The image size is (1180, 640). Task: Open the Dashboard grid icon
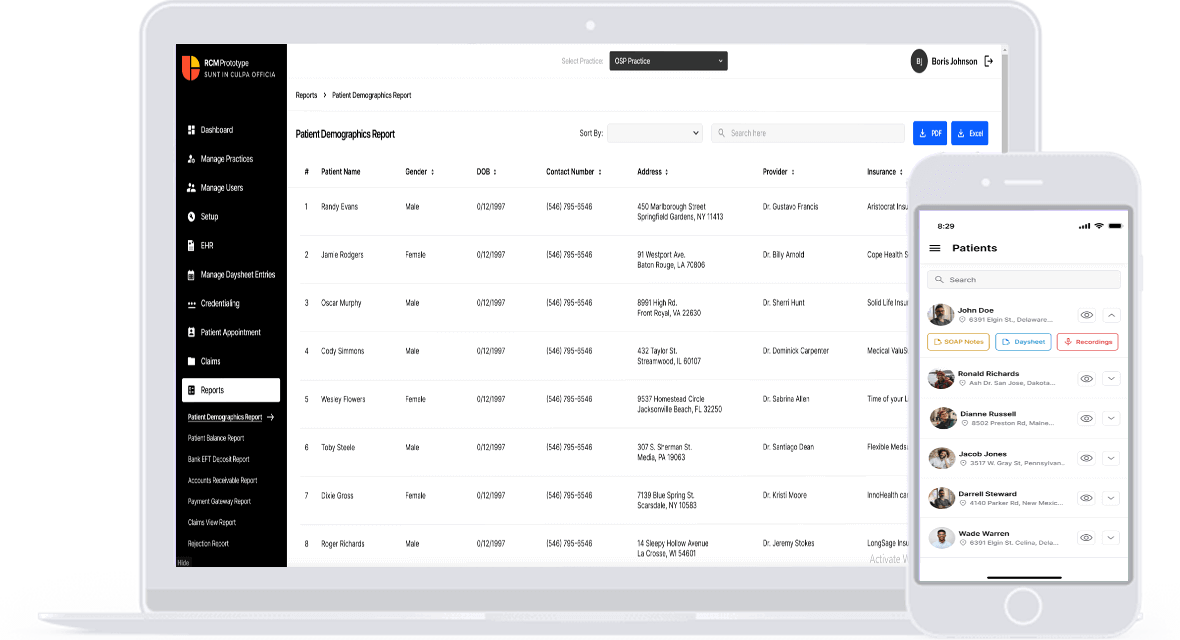(191, 130)
